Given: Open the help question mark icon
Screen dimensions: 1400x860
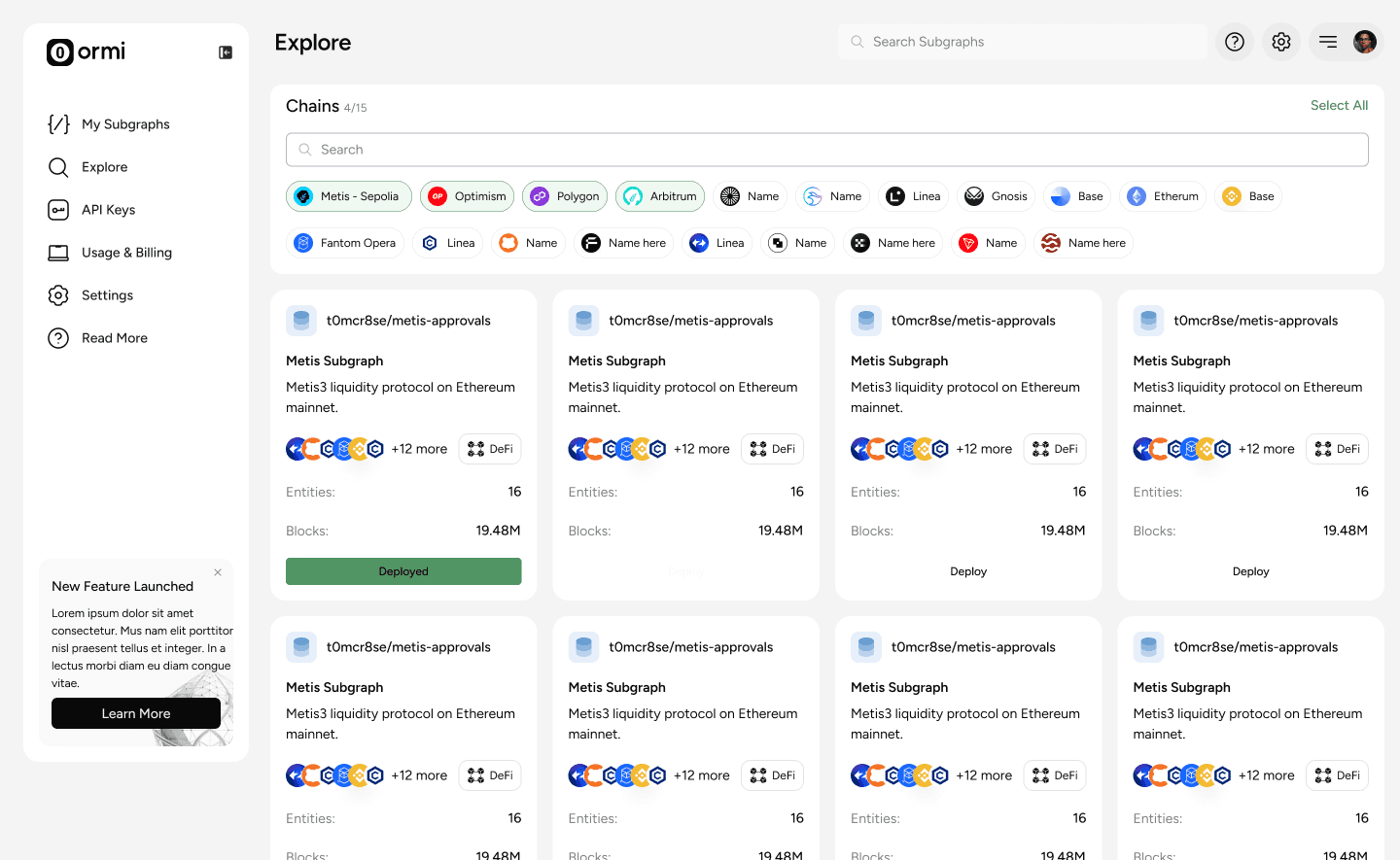Looking at the screenshot, I should click(x=1235, y=42).
